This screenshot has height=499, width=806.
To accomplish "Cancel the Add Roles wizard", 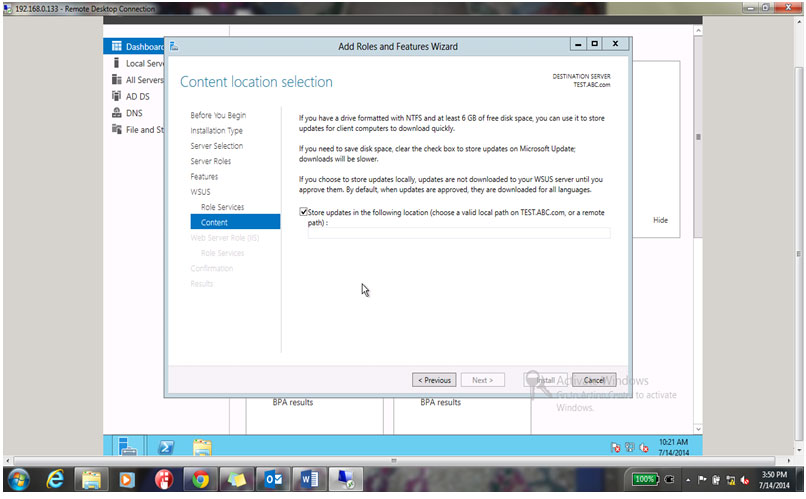I will (594, 380).
